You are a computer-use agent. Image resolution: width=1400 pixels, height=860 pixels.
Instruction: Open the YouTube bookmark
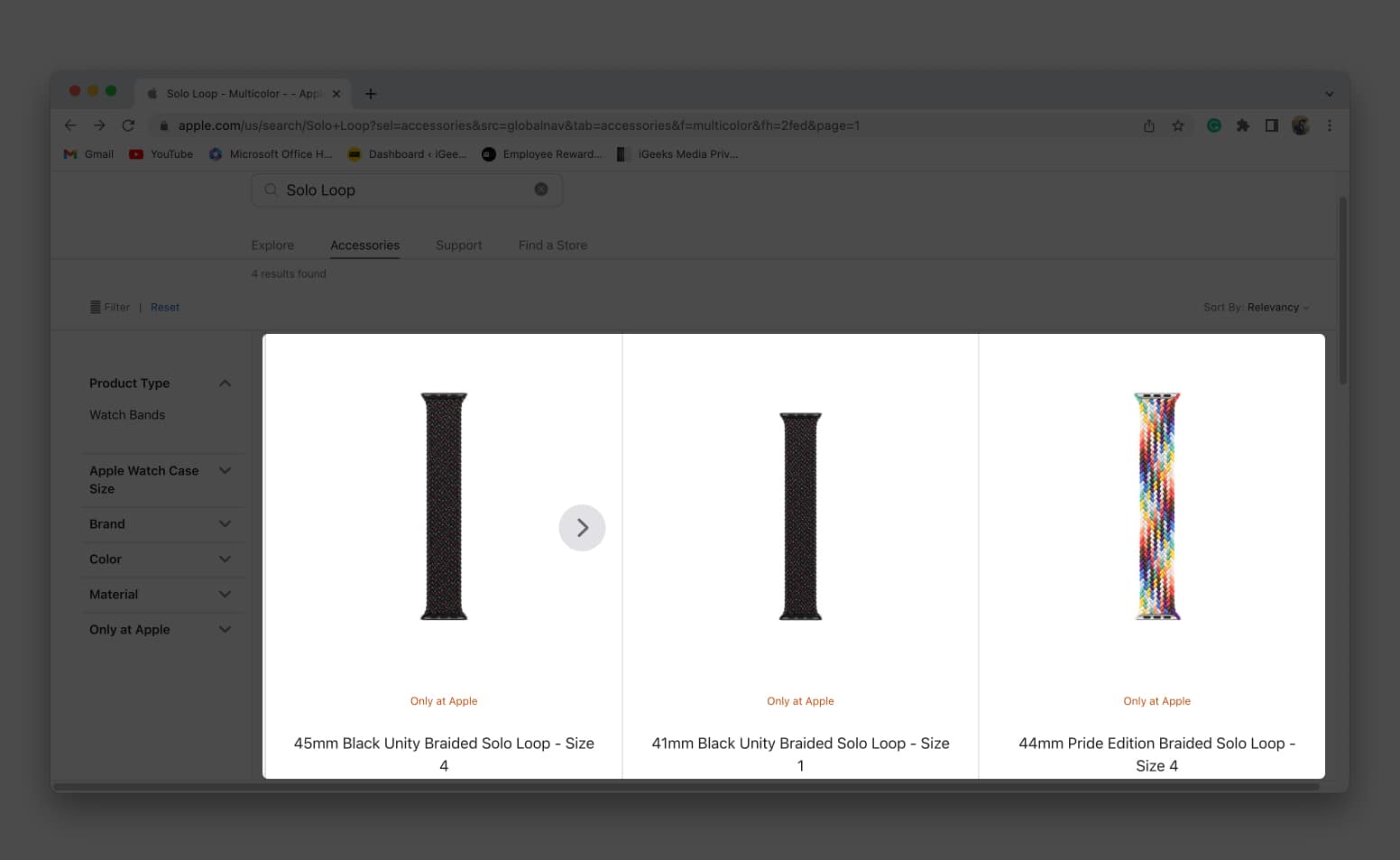click(161, 154)
